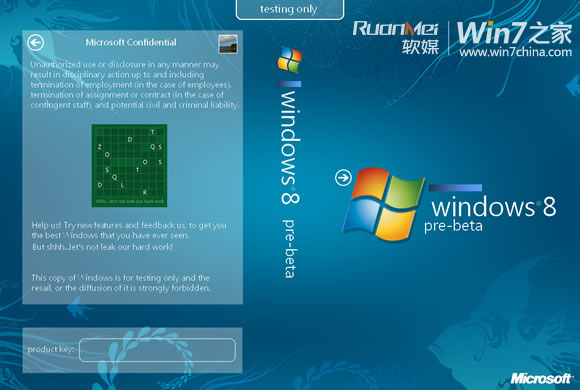
Task: Open the www.win7china.com link
Action: pos(516,52)
